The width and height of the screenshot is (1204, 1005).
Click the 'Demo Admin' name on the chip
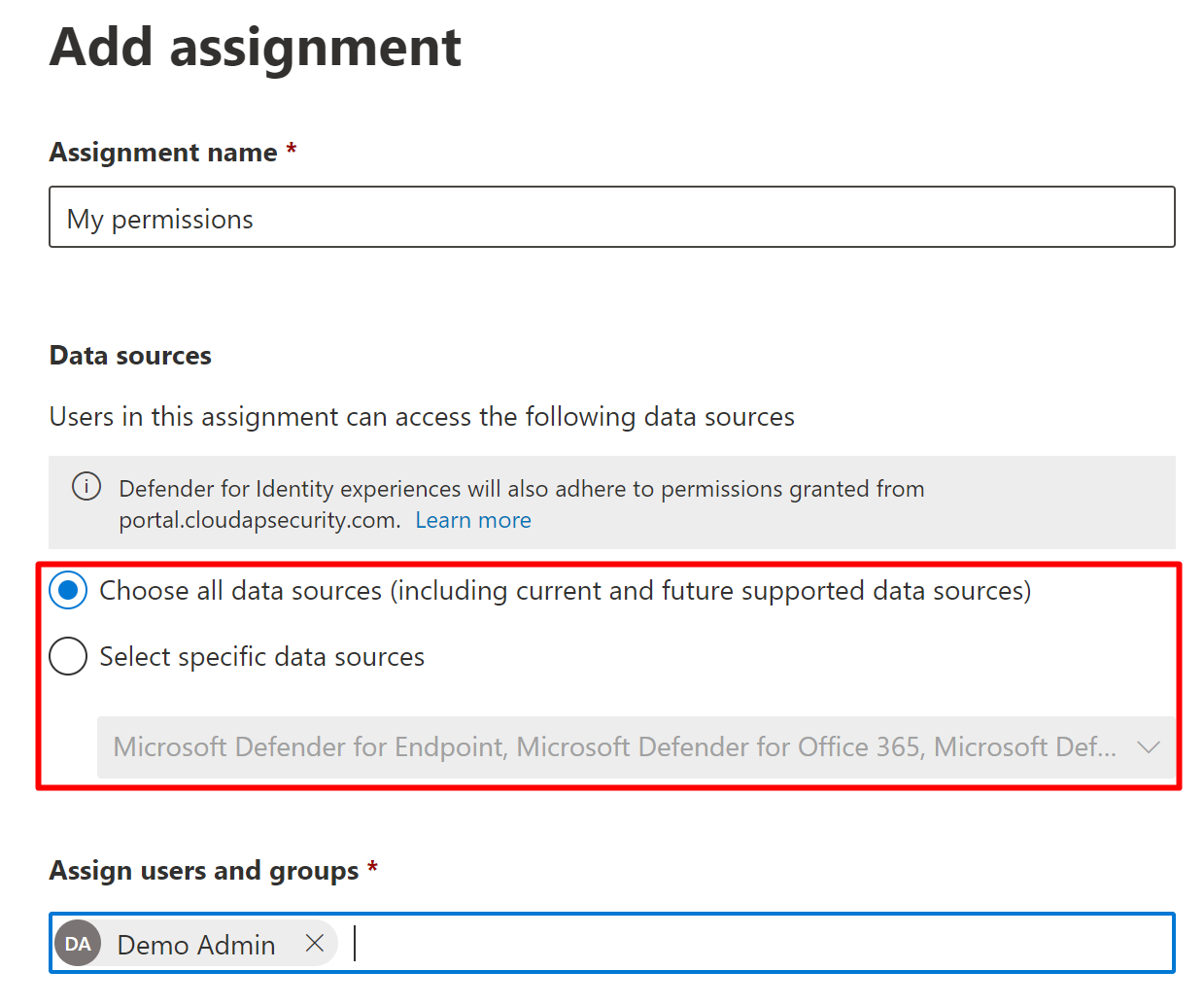click(196, 945)
